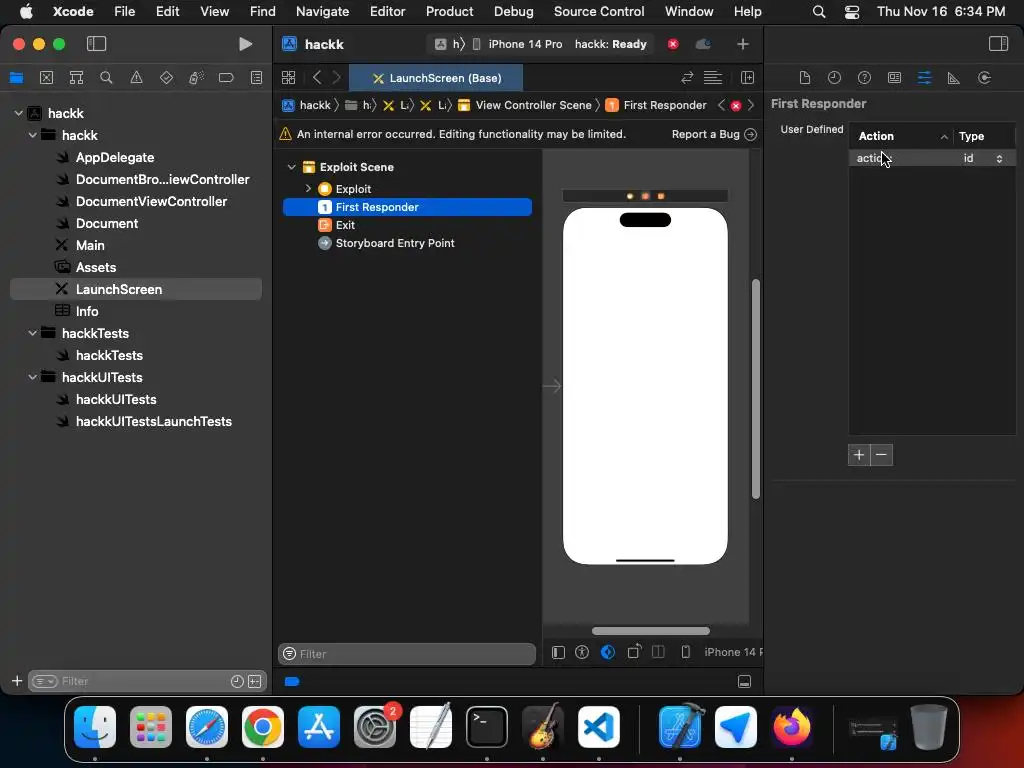The height and width of the screenshot is (768, 1024).
Task: Sort by the Action column header
Action: [901, 136]
